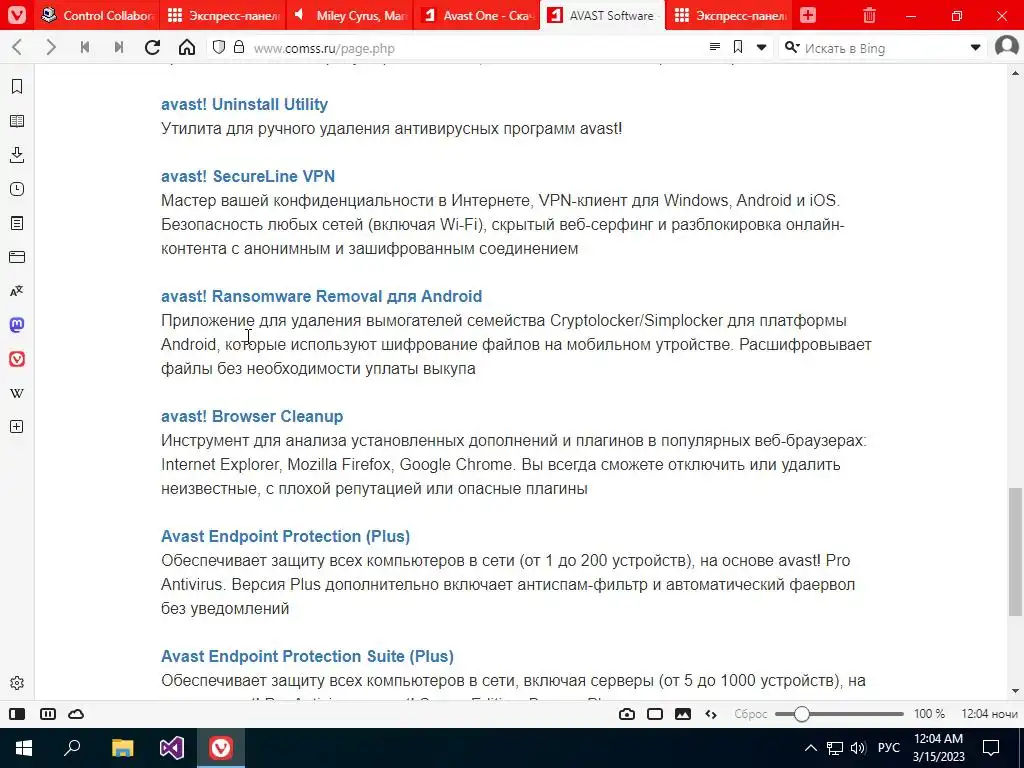1024x768 pixels.
Task: Switch to the first Экспресс-панель tab
Action: (x=223, y=15)
